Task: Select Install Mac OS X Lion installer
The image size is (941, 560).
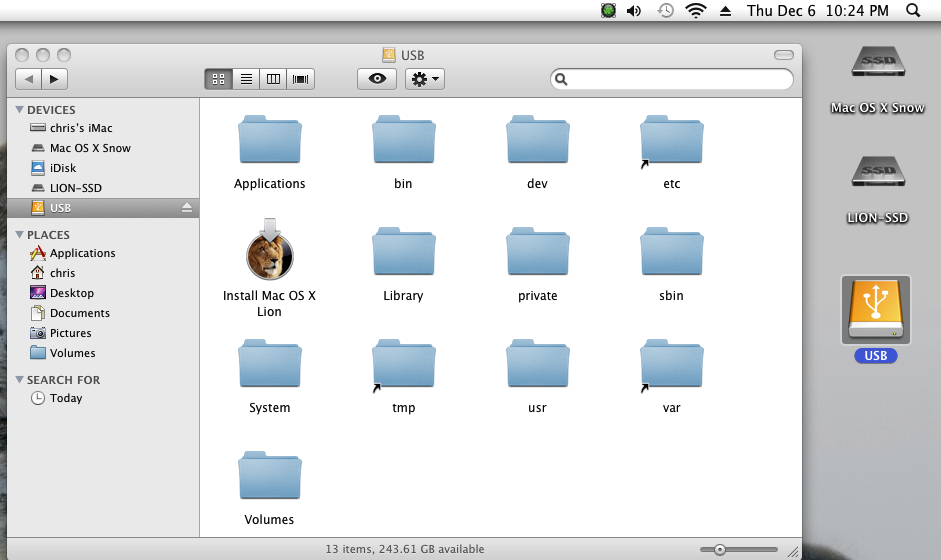Action: 269,249
